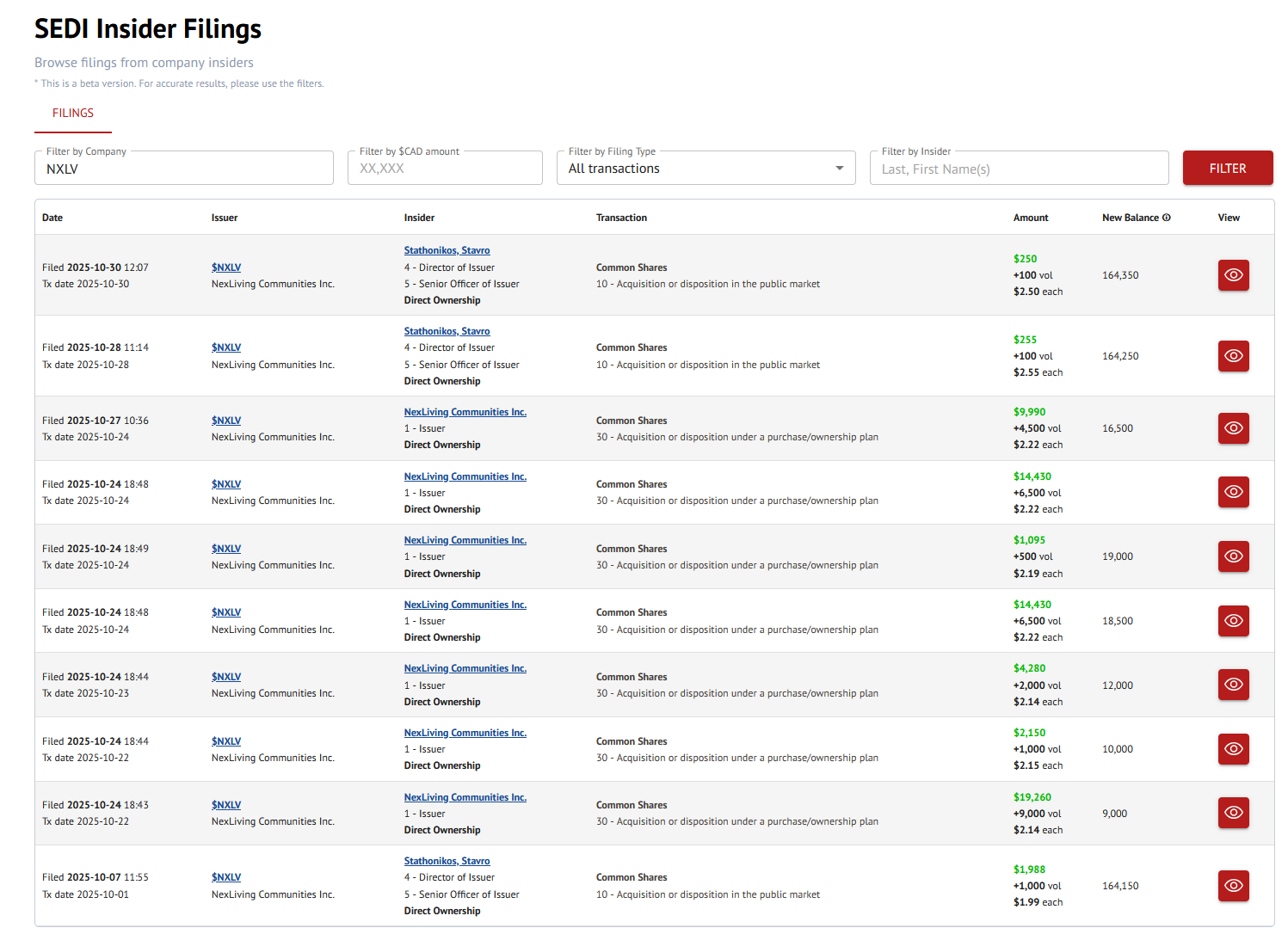This screenshot has width=1288, height=934.
Task: Switch to the FILINGS tab
Action: pos(73,114)
